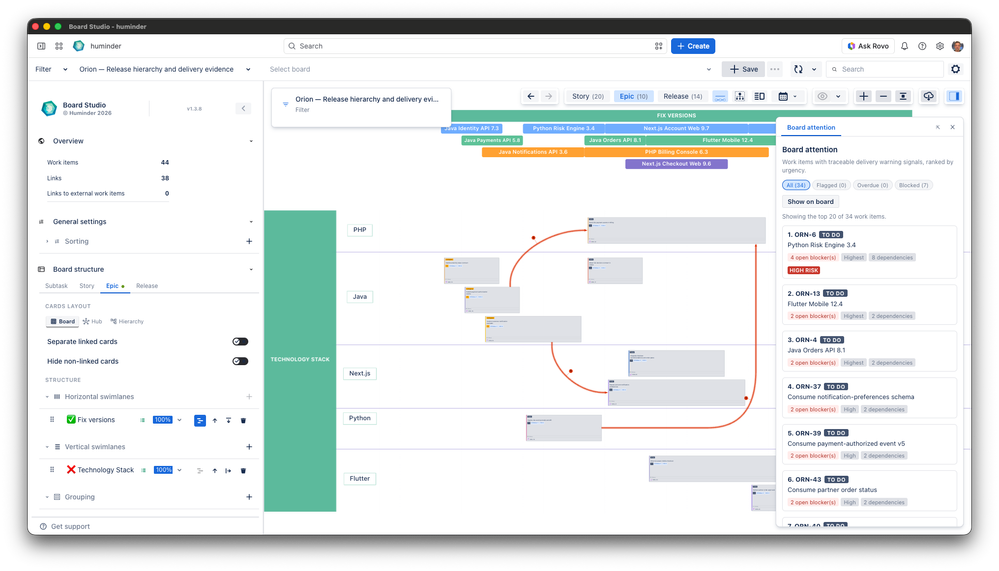Viewport: 999px width, 571px height.
Task: Delete the Fix versions swimlane
Action: pos(243,421)
